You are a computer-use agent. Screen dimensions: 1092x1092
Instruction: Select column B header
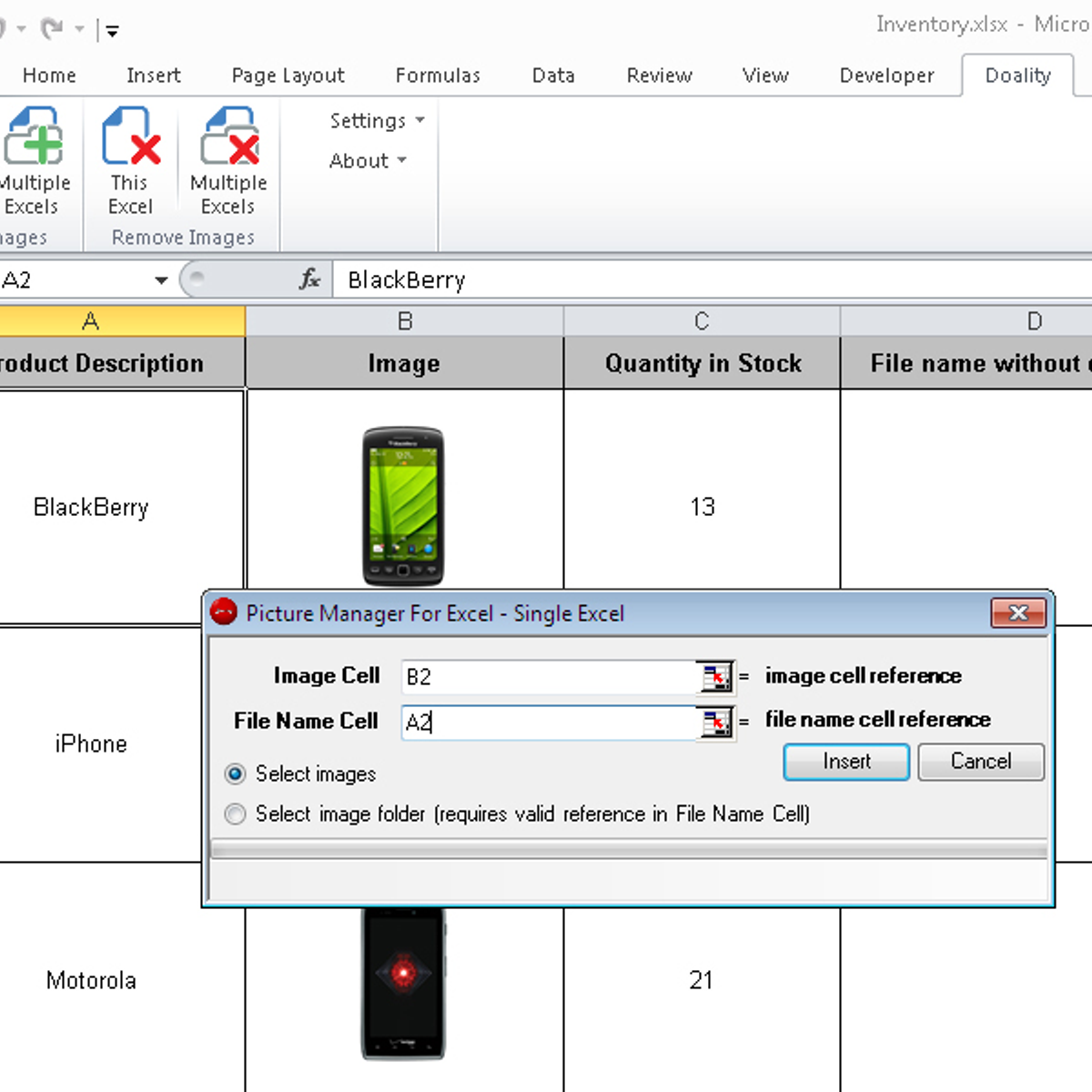(405, 321)
